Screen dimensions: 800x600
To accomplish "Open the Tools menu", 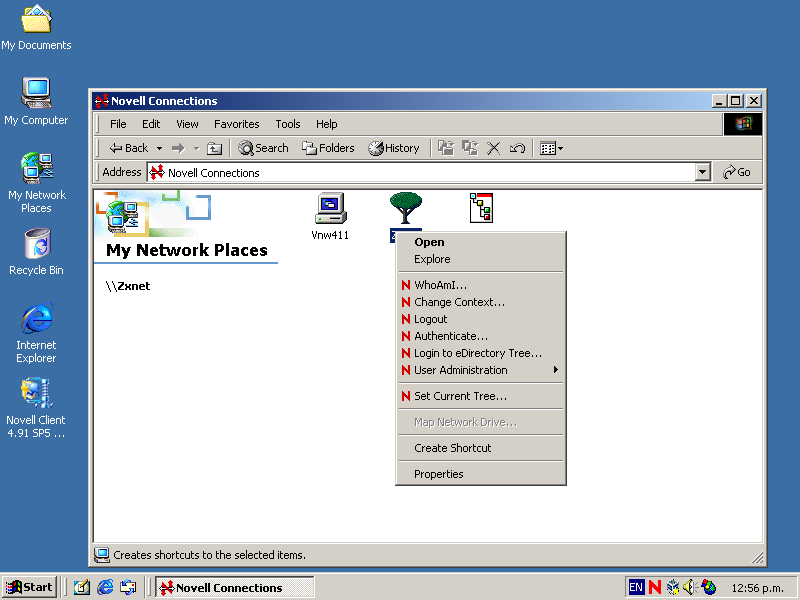I will click(288, 124).
